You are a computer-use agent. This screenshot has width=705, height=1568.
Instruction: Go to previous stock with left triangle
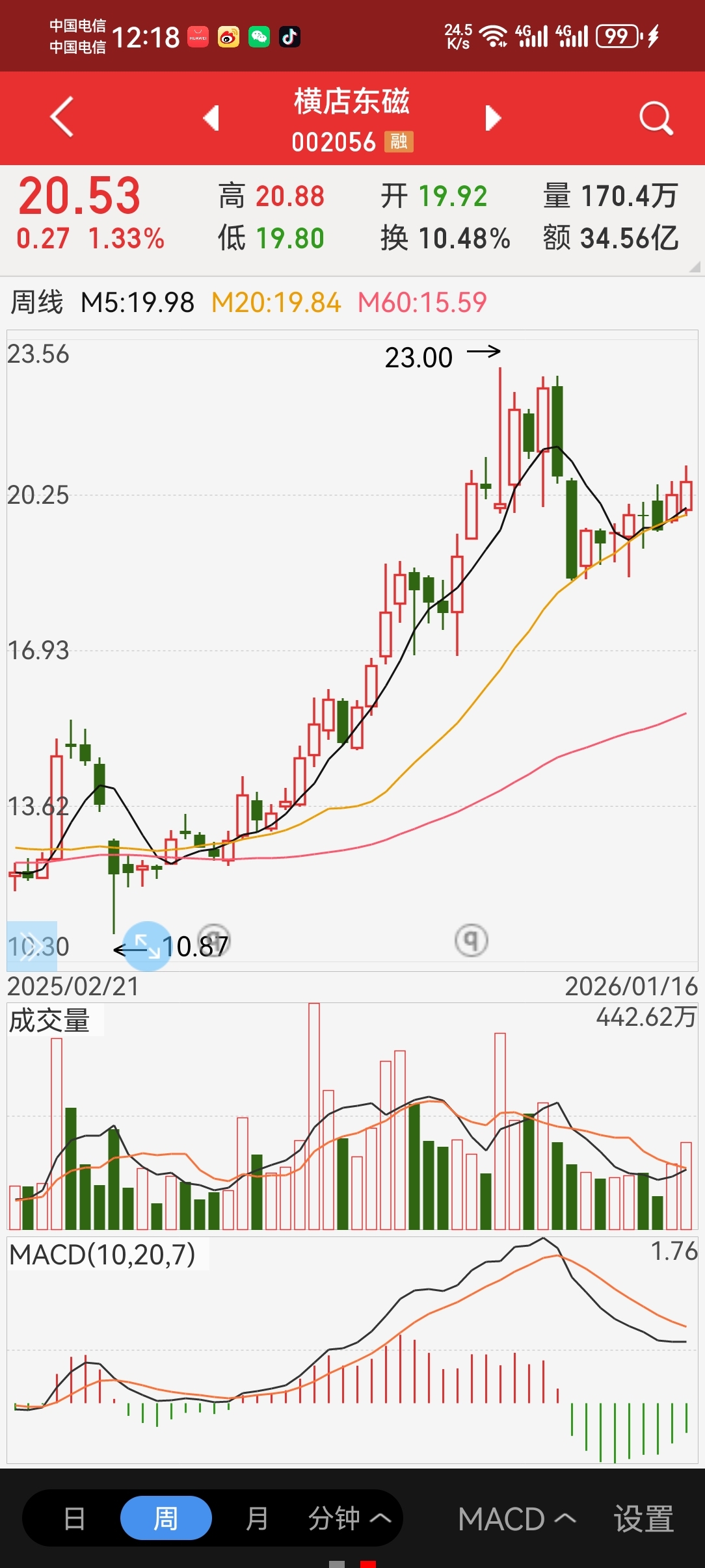211,118
